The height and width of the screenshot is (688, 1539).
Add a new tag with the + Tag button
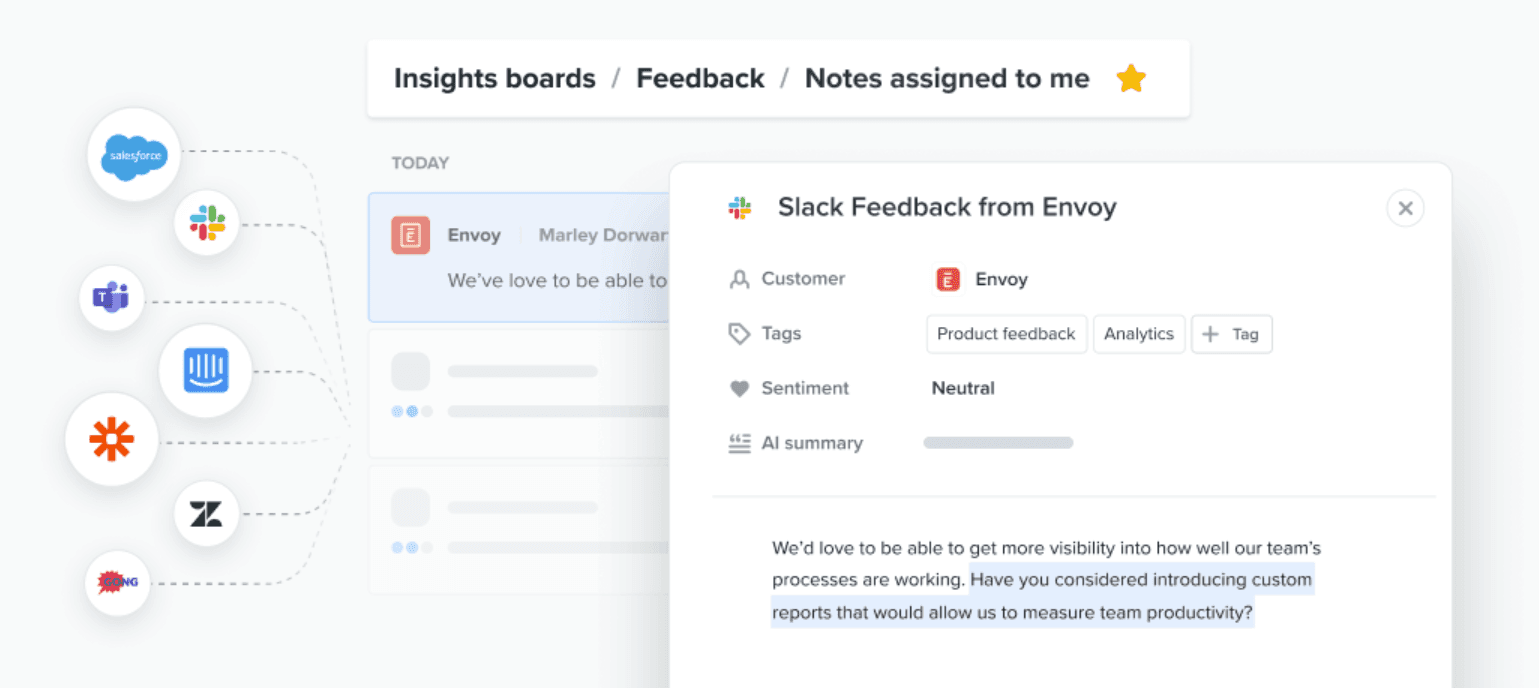(x=1231, y=334)
